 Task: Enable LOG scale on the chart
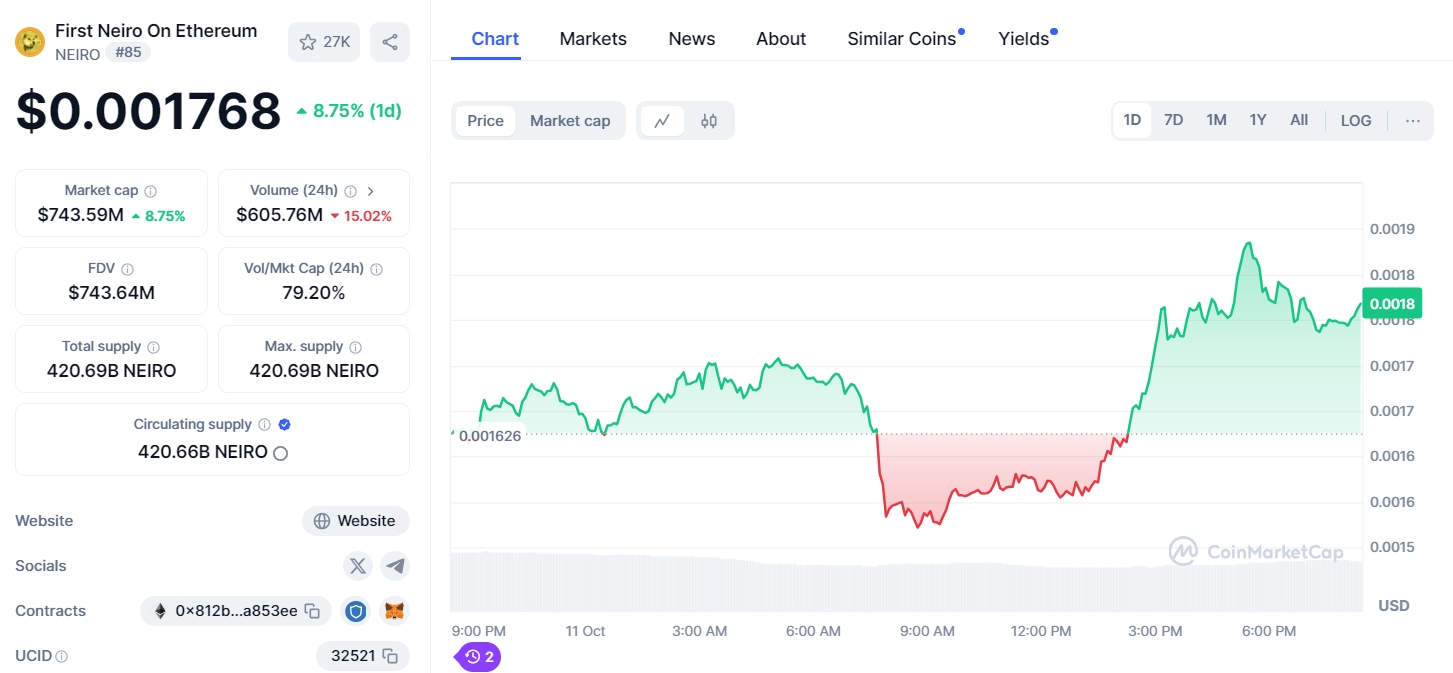1356,119
